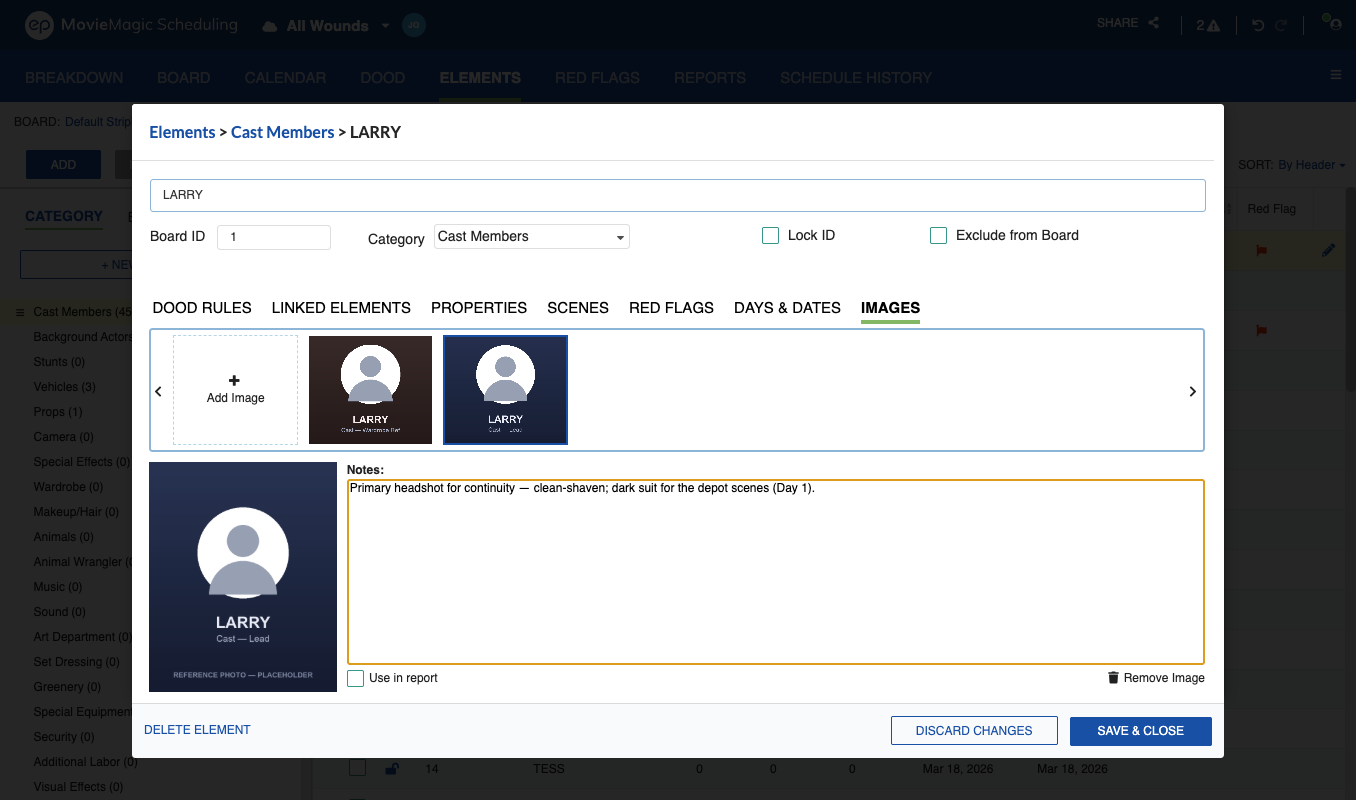Image resolution: width=1356 pixels, height=800 pixels.
Task: Click the LARRY element name field
Action: click(678, 195)
